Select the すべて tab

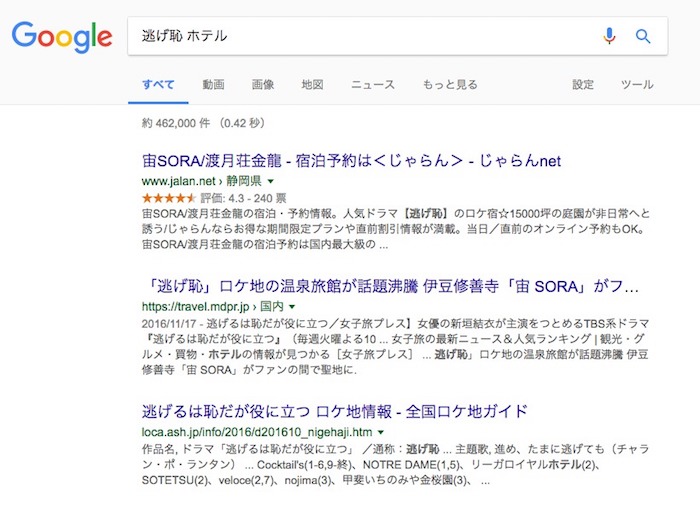tap(158, 85)
